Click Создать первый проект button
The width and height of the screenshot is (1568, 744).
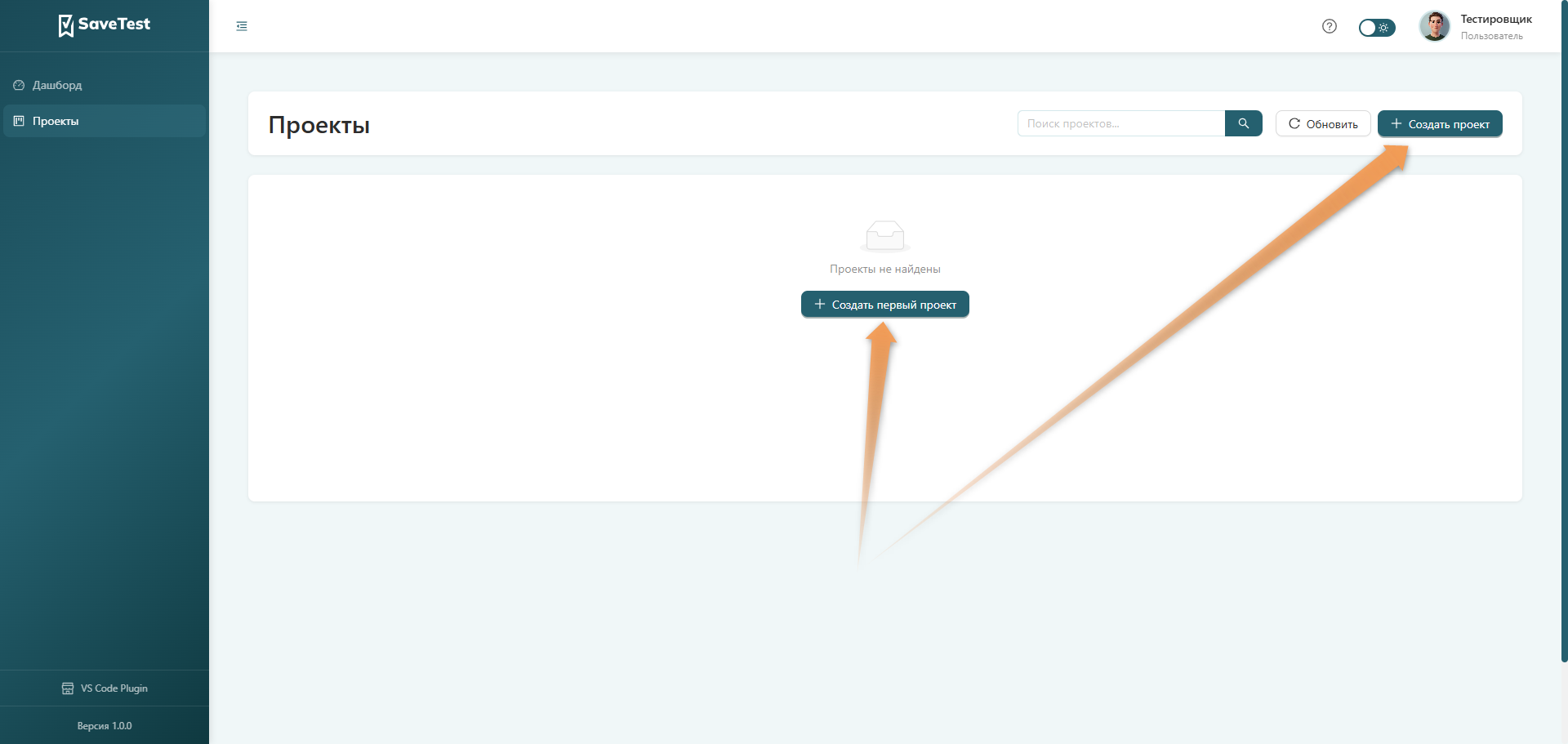click(x=884, y=305)
